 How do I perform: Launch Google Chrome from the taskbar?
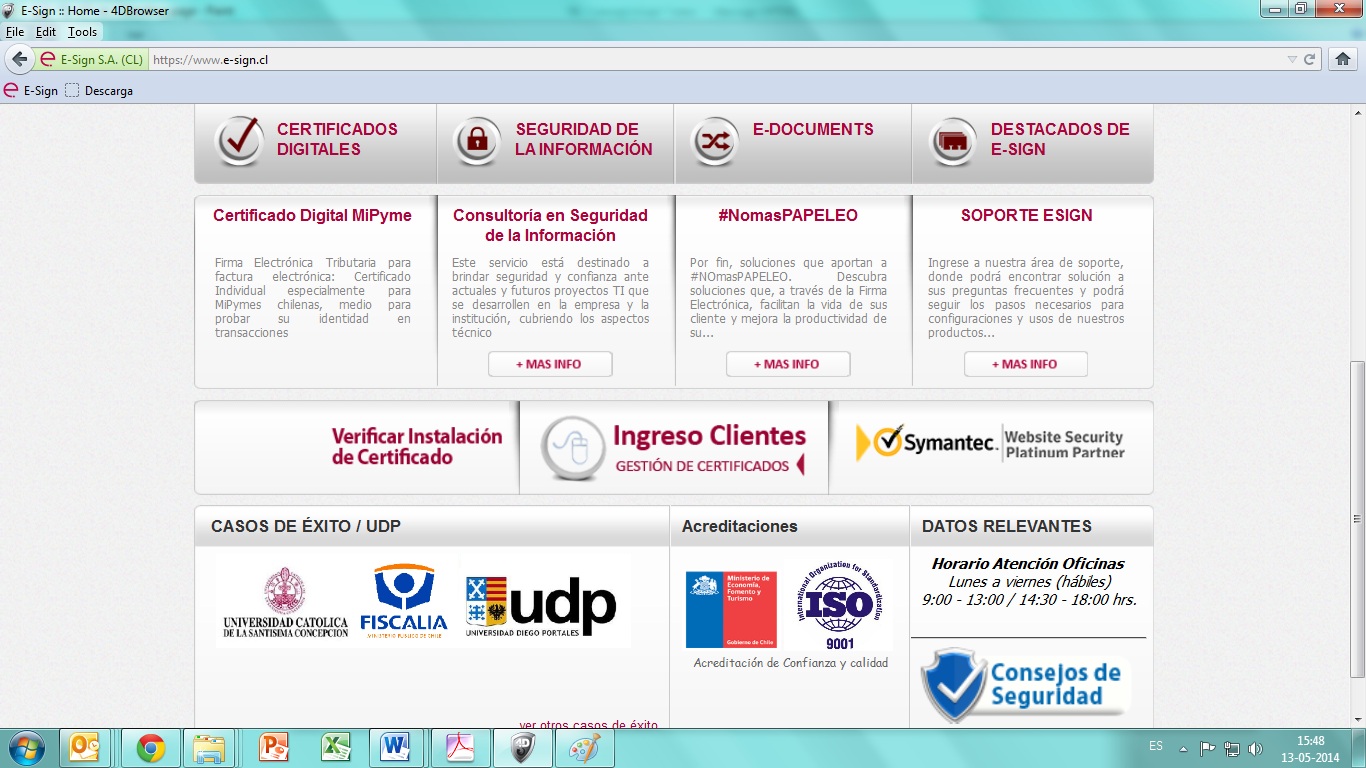click(x=151, y=747)
